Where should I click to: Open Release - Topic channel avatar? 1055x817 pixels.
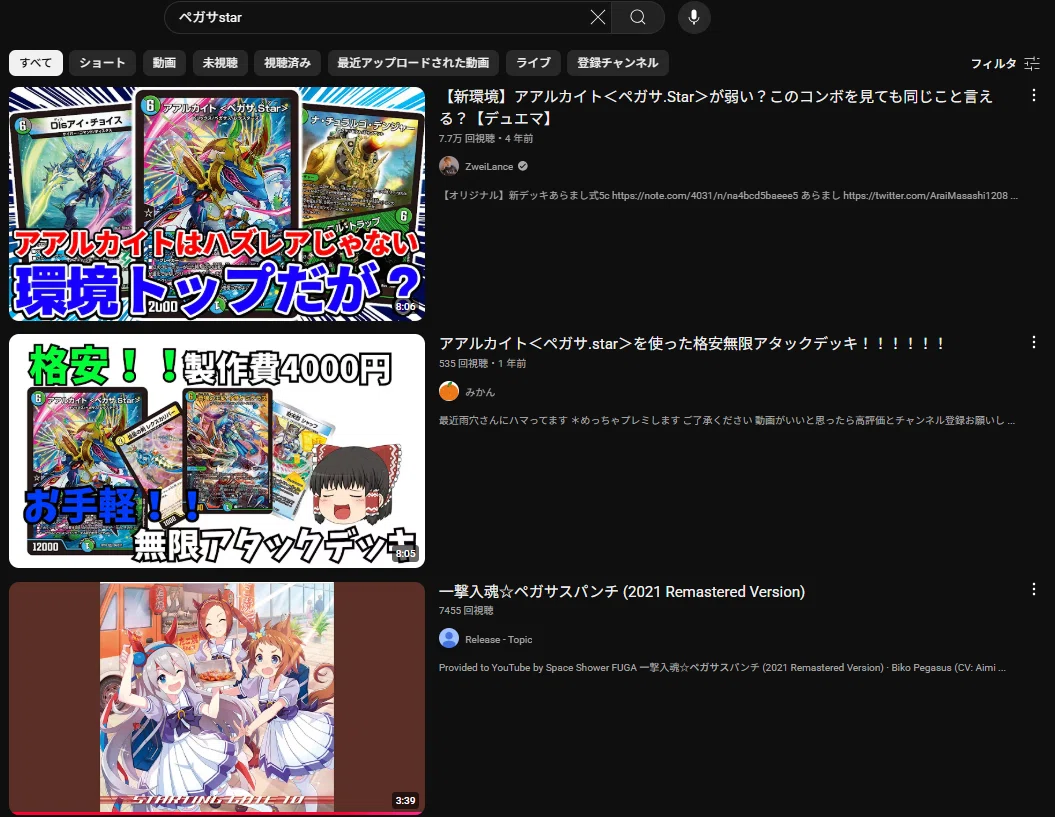[x=449, y=639]
